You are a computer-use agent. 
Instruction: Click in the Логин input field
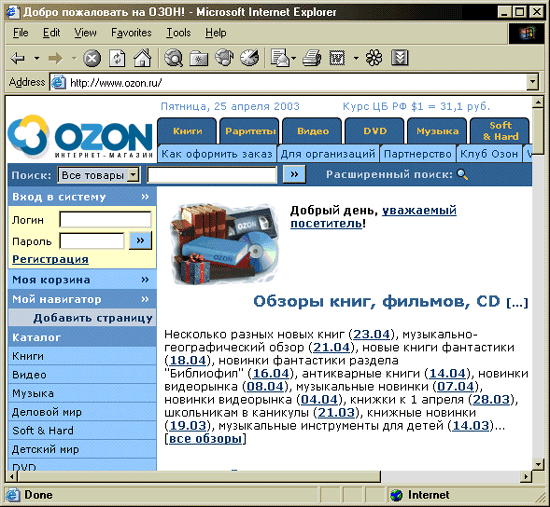point(105,220)
